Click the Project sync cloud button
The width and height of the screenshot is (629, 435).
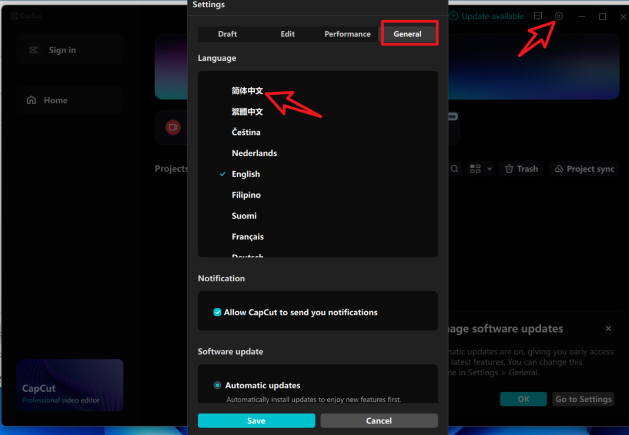(584, 169)
